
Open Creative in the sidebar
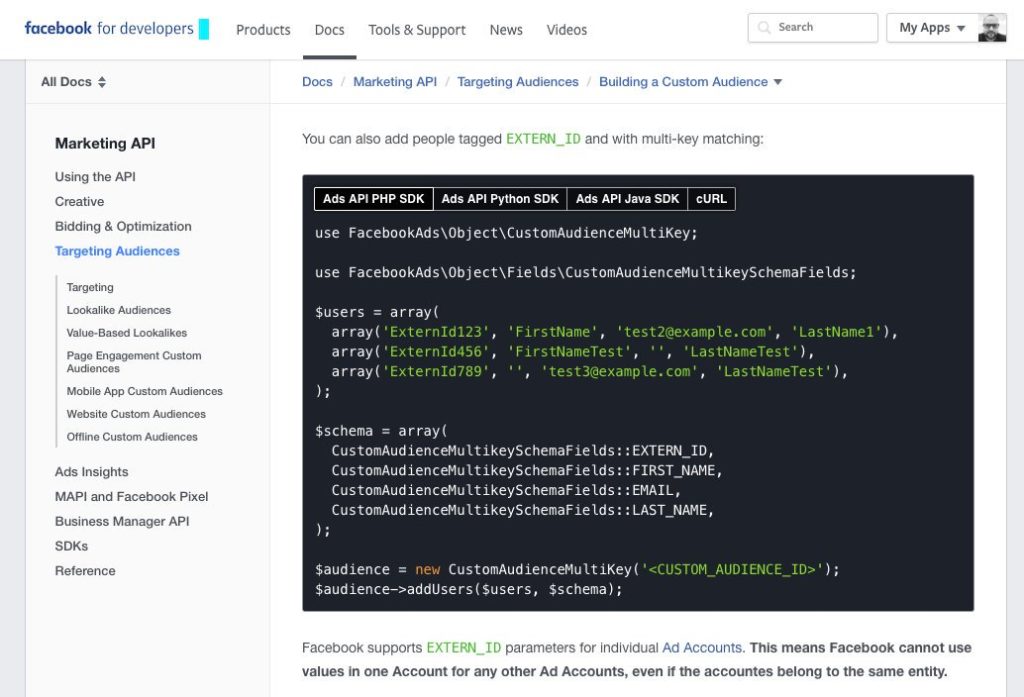click(x=80, y=201)
